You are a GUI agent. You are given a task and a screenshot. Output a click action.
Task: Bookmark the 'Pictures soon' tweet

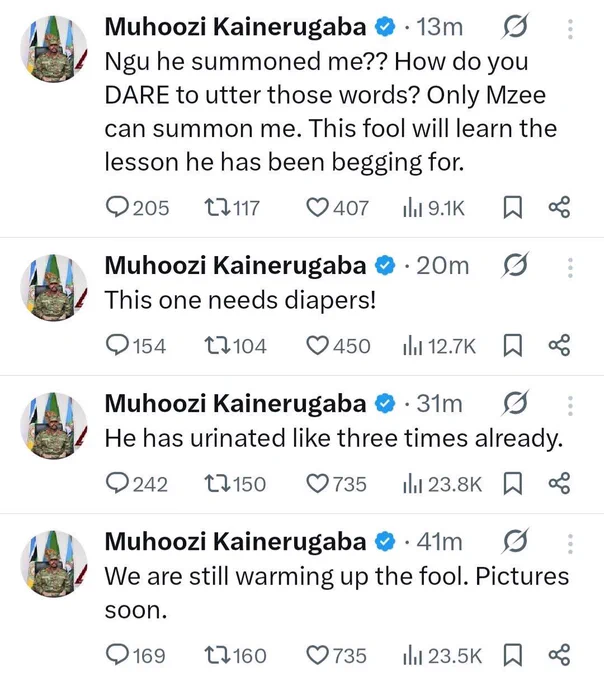coord(512,654)
